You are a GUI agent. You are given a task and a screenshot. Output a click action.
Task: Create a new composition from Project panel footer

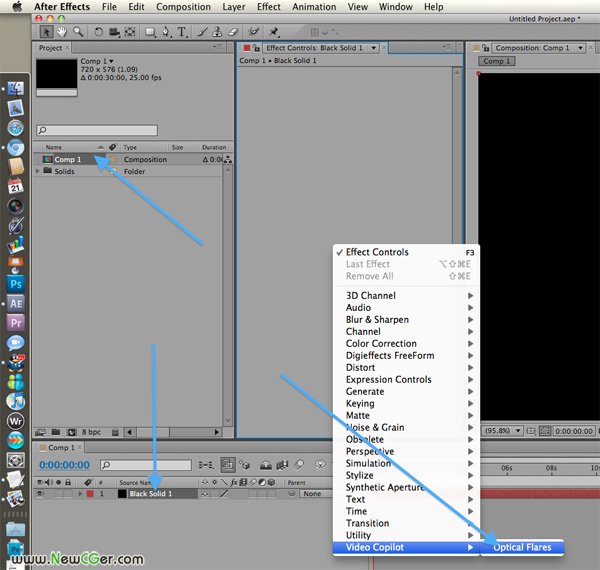pyautogui.click(x=72, y=432)
